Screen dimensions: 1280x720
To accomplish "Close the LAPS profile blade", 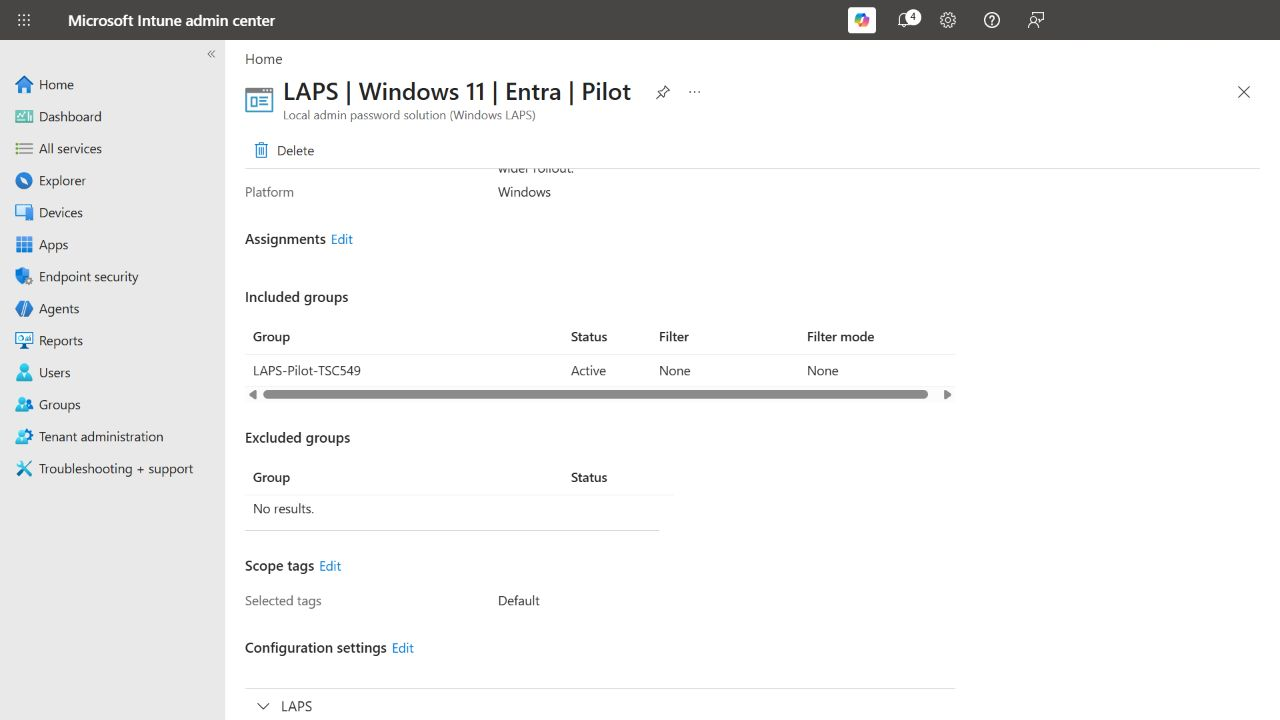I will coord(1244,92).
